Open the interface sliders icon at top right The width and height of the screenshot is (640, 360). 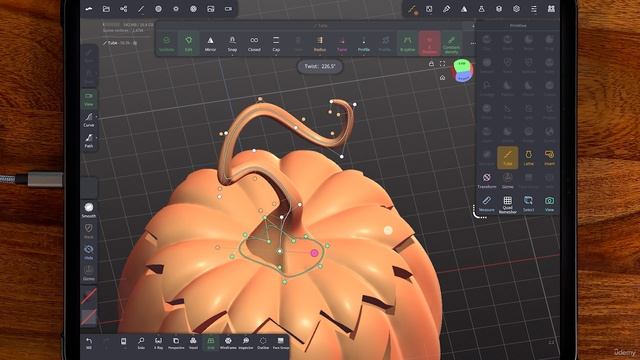pyautogui.click(x=534, y=9)
